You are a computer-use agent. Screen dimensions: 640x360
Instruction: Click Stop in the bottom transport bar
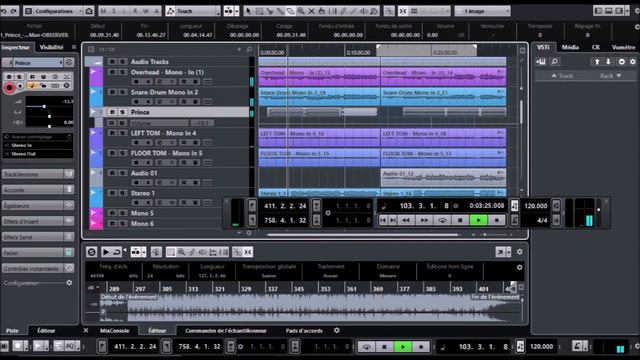384,347
